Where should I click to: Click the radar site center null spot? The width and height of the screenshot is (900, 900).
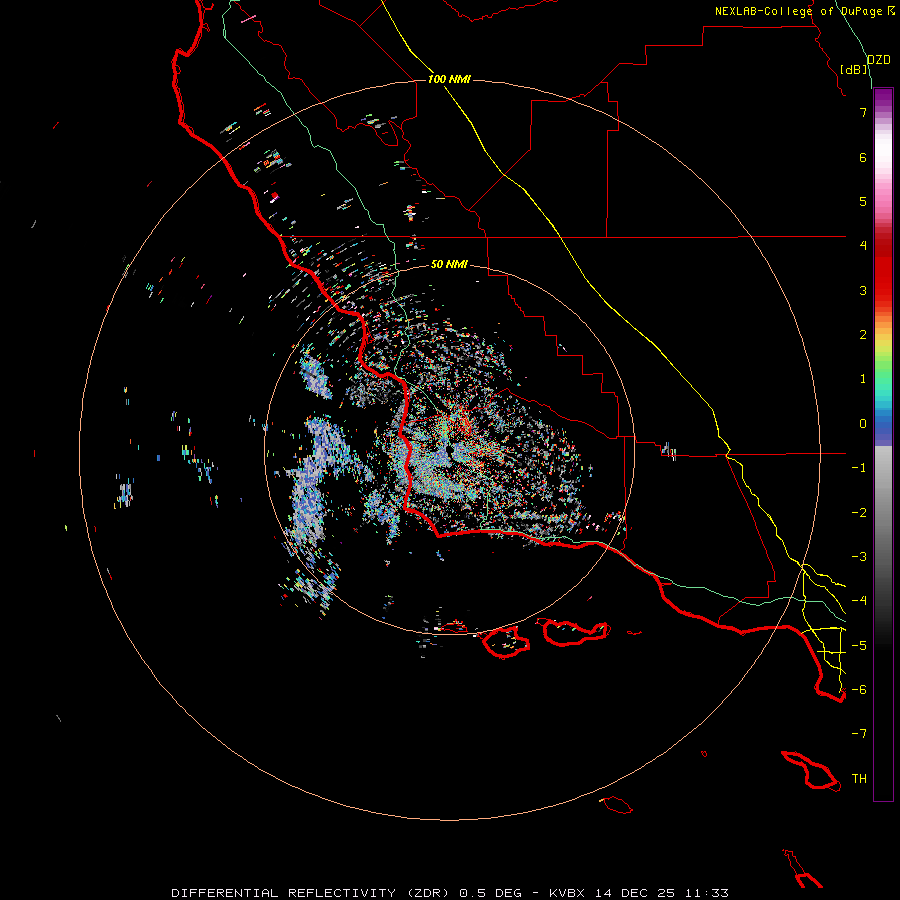(449, 452)
